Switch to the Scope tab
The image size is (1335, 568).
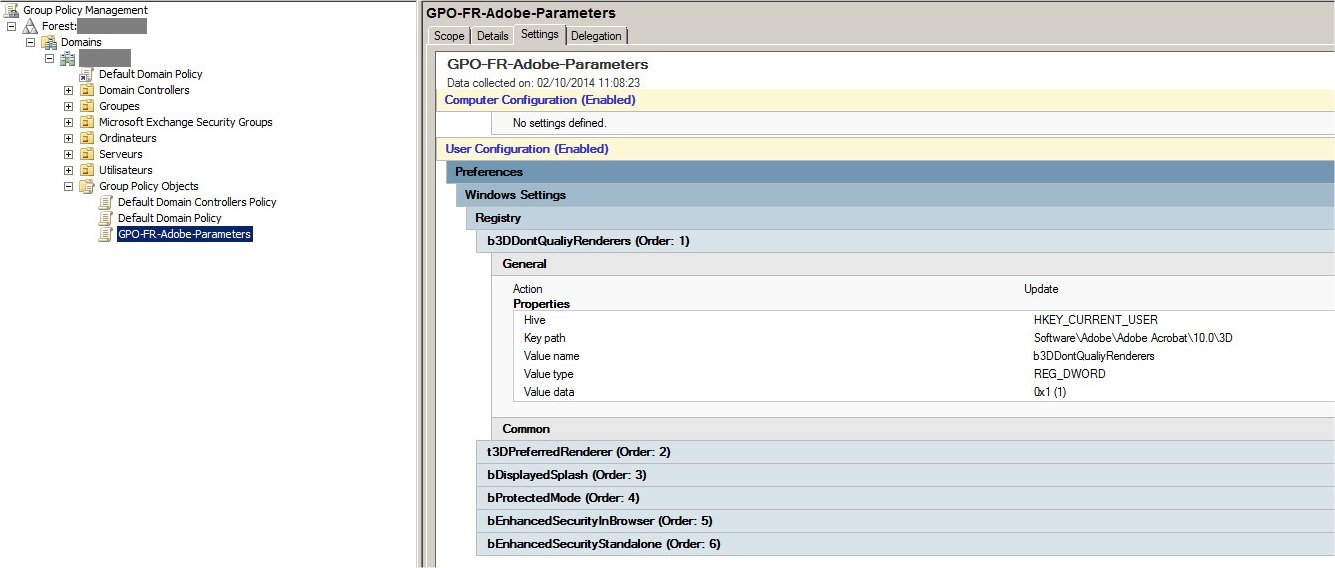click(x=449, y=36)
